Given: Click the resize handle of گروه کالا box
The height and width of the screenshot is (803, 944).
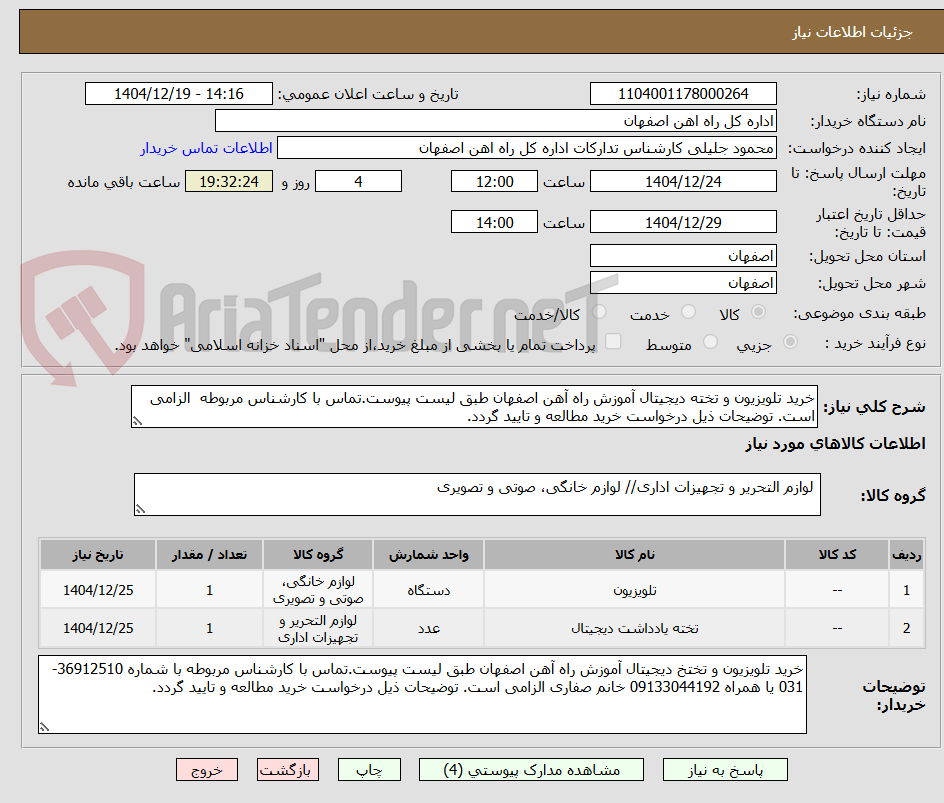Looking at the screenshot, I should tap(140, 509).
